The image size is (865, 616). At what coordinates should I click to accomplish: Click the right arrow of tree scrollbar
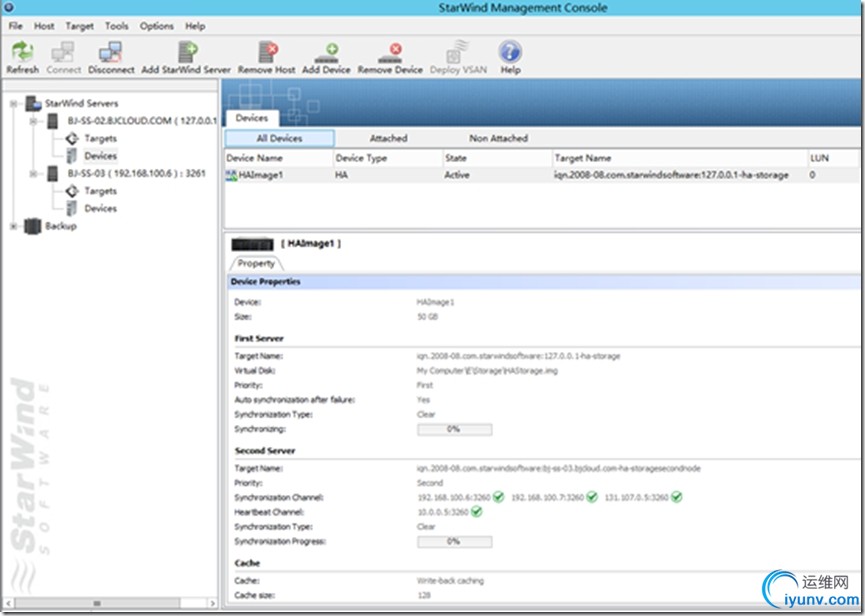212,603
